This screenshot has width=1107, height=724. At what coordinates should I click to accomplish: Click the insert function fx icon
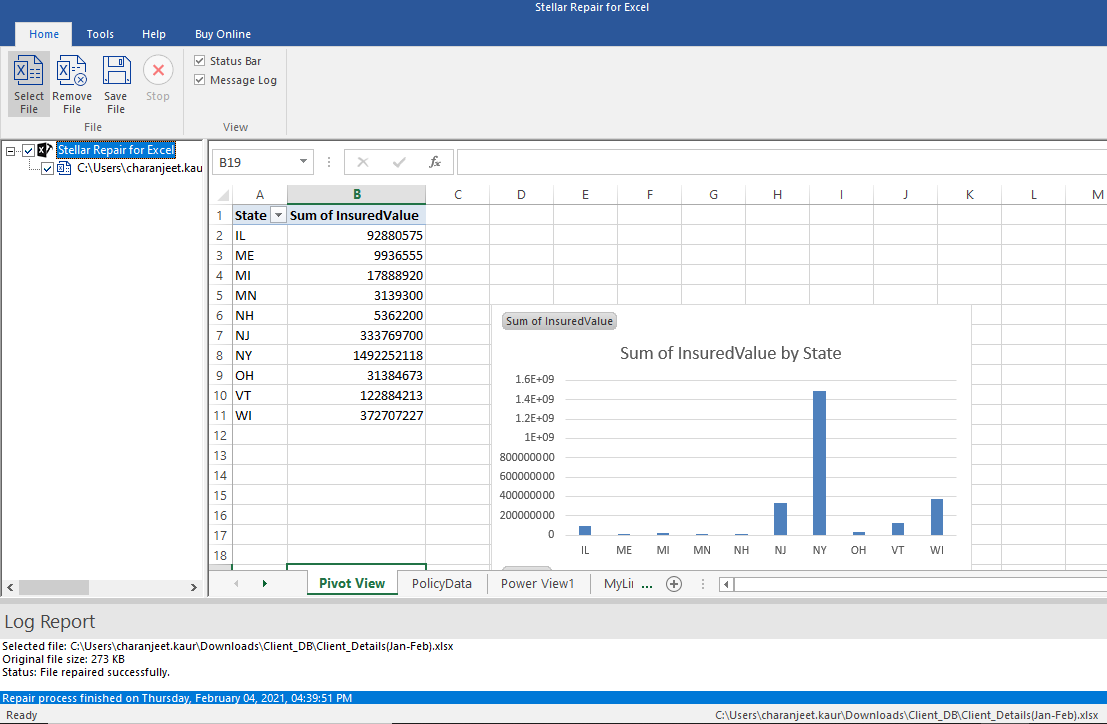(x=435, y=162)
